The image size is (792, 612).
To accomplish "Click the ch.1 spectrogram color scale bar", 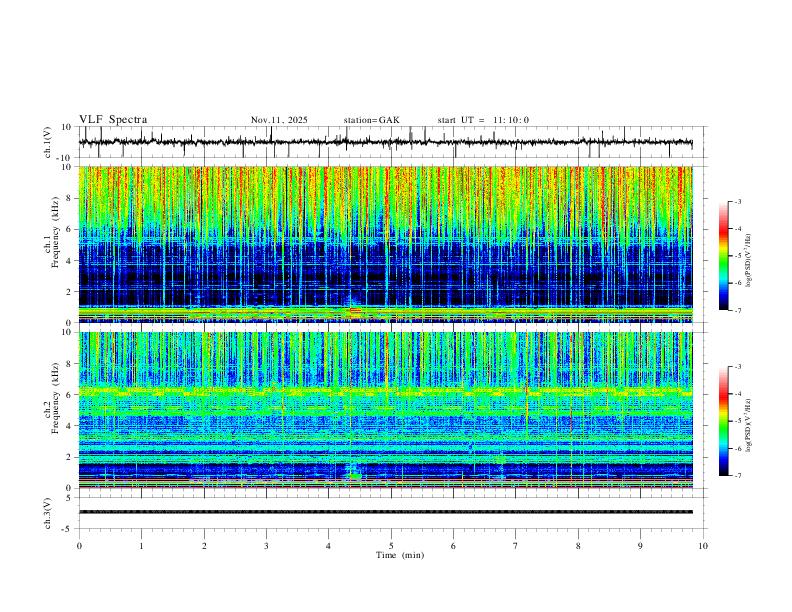I will click(723, 256).
